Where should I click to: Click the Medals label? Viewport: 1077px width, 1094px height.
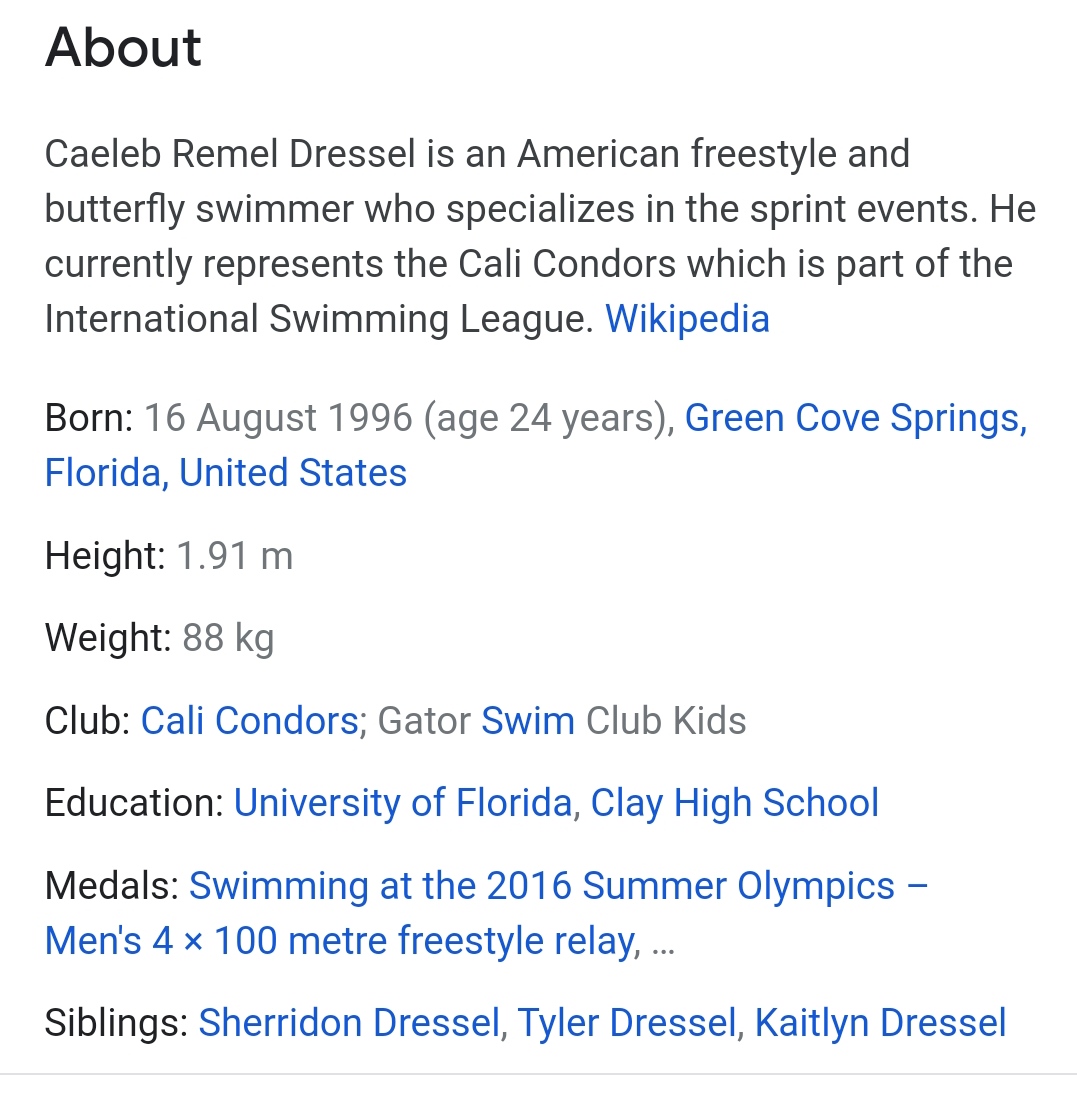(111, 886)
